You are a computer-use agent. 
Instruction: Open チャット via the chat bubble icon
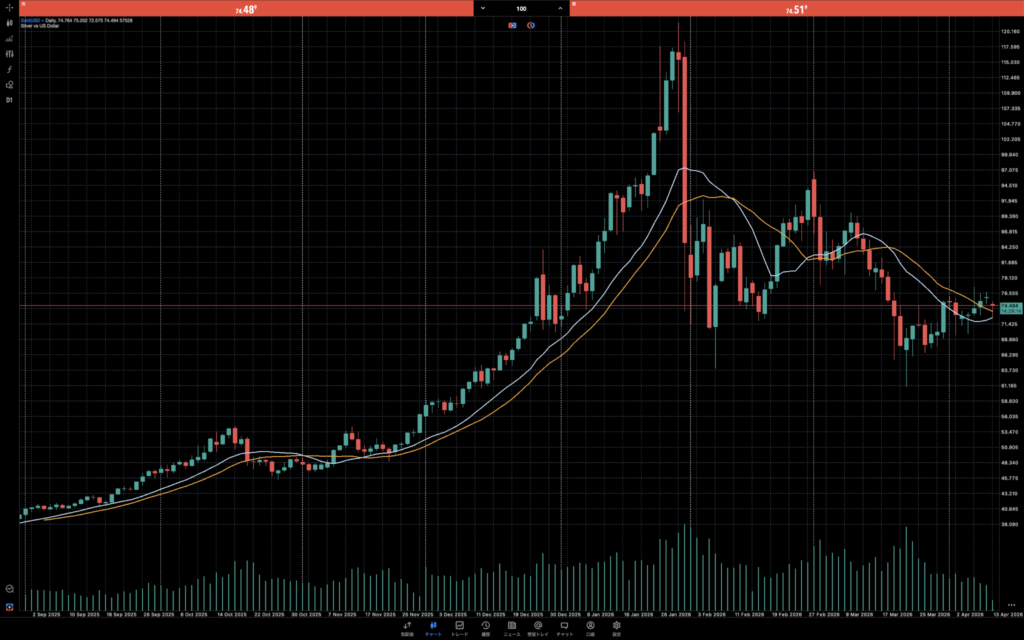[x=566, y=628]
